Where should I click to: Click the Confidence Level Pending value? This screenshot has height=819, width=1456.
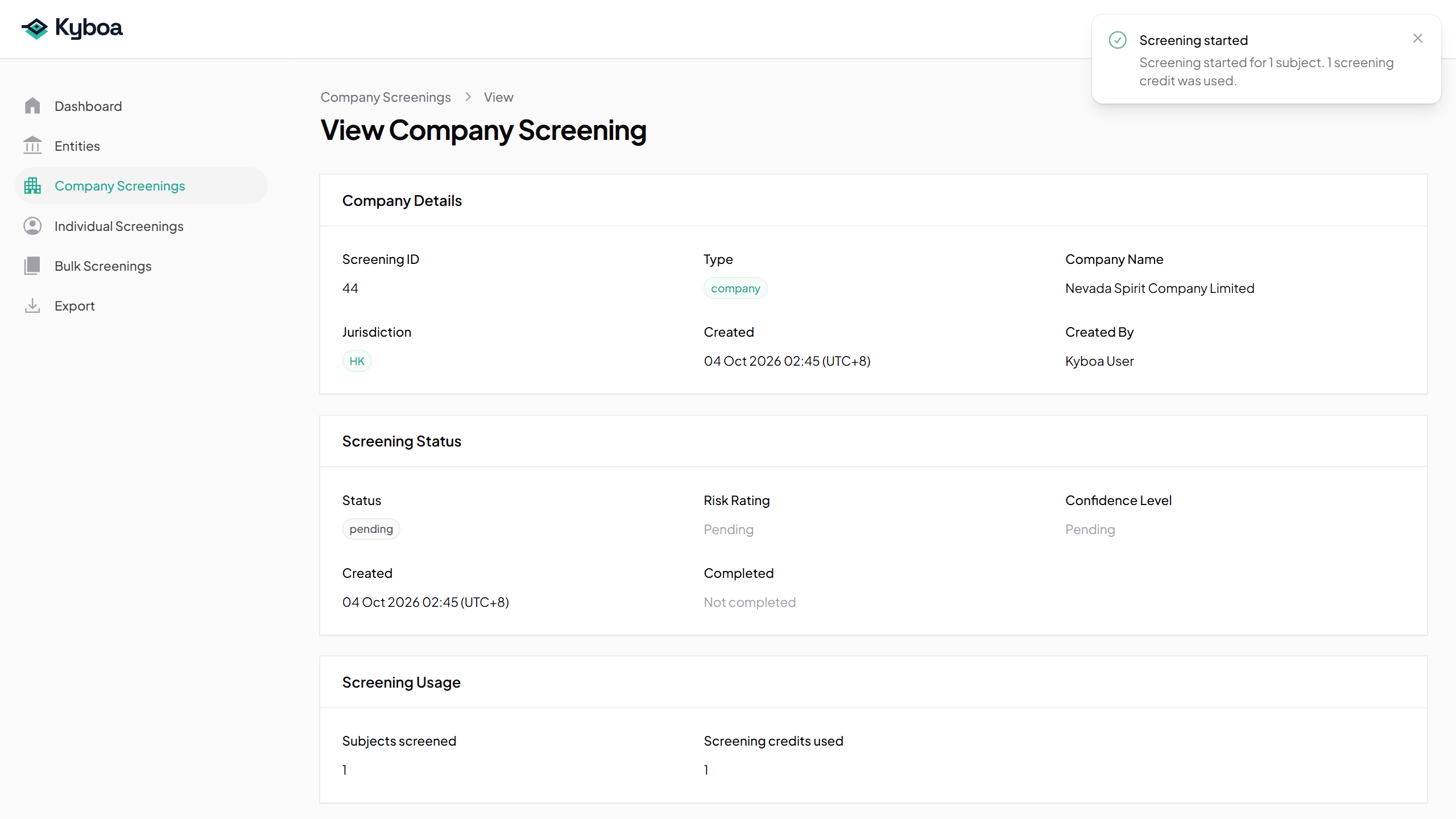(x=1090, y=530)
